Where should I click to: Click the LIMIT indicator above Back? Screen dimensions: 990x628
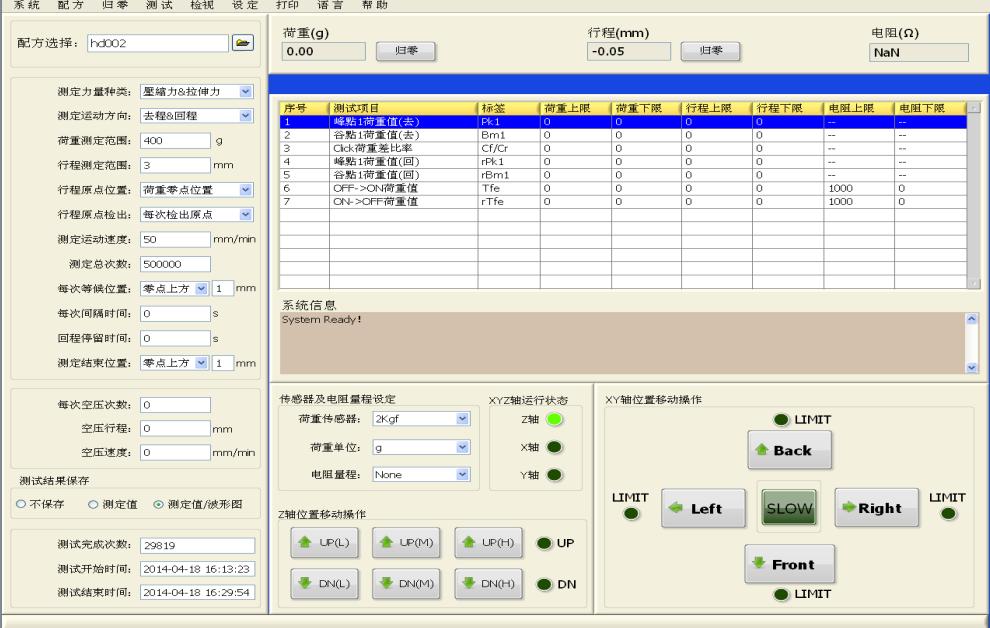pyautogui.click(x=781, y=420)
